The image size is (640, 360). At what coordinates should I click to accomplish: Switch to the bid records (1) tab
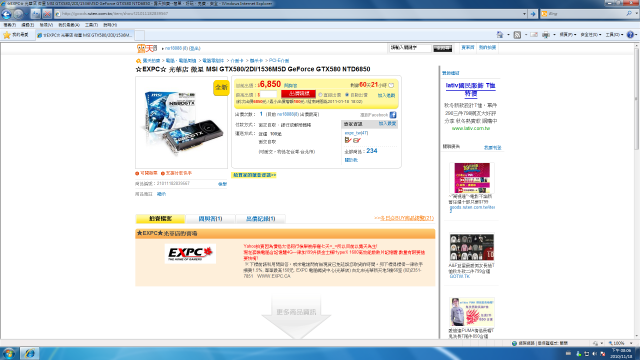(260, 219)
